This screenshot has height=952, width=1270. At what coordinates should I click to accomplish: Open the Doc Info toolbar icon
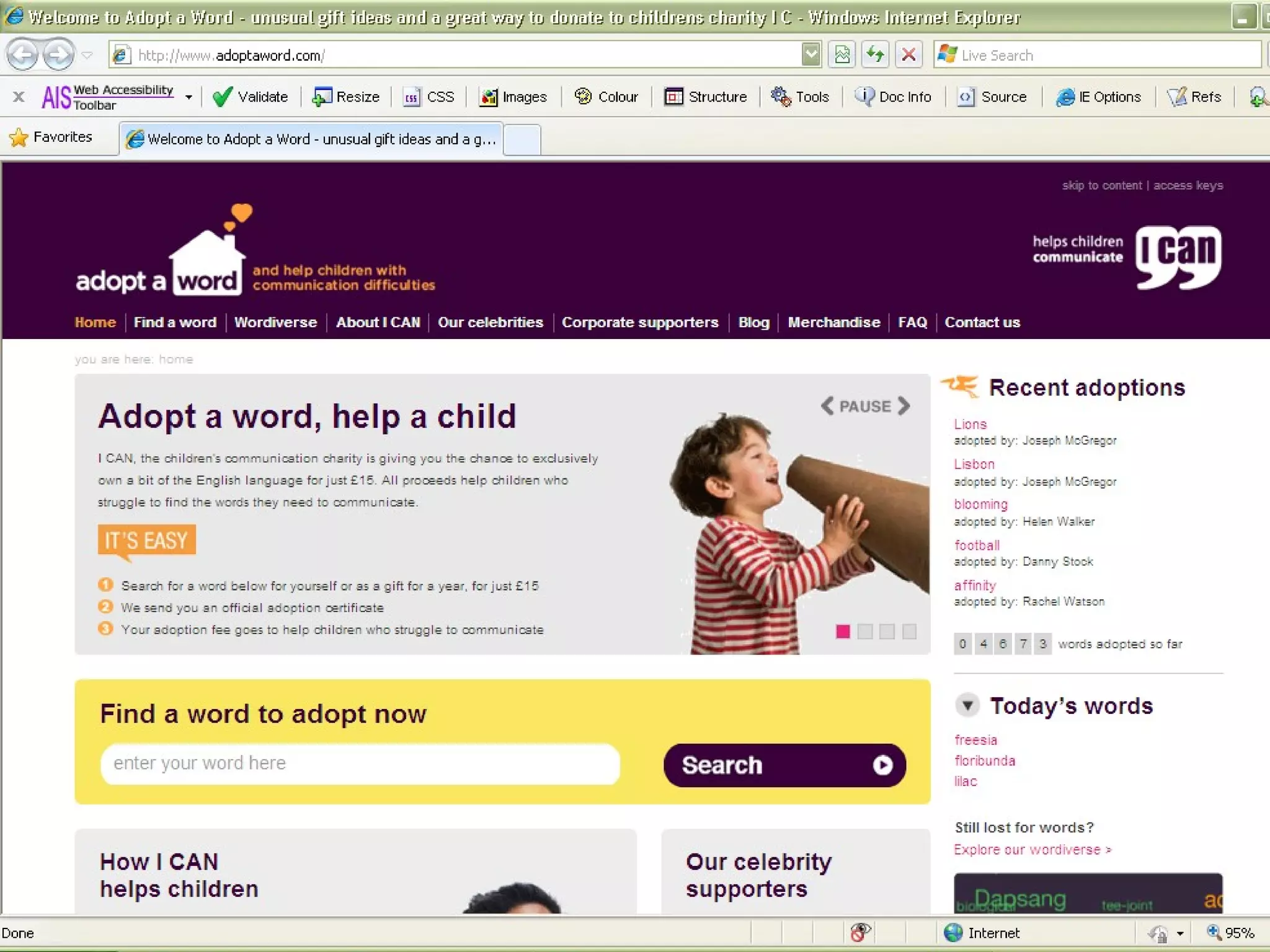coord(864,97)
